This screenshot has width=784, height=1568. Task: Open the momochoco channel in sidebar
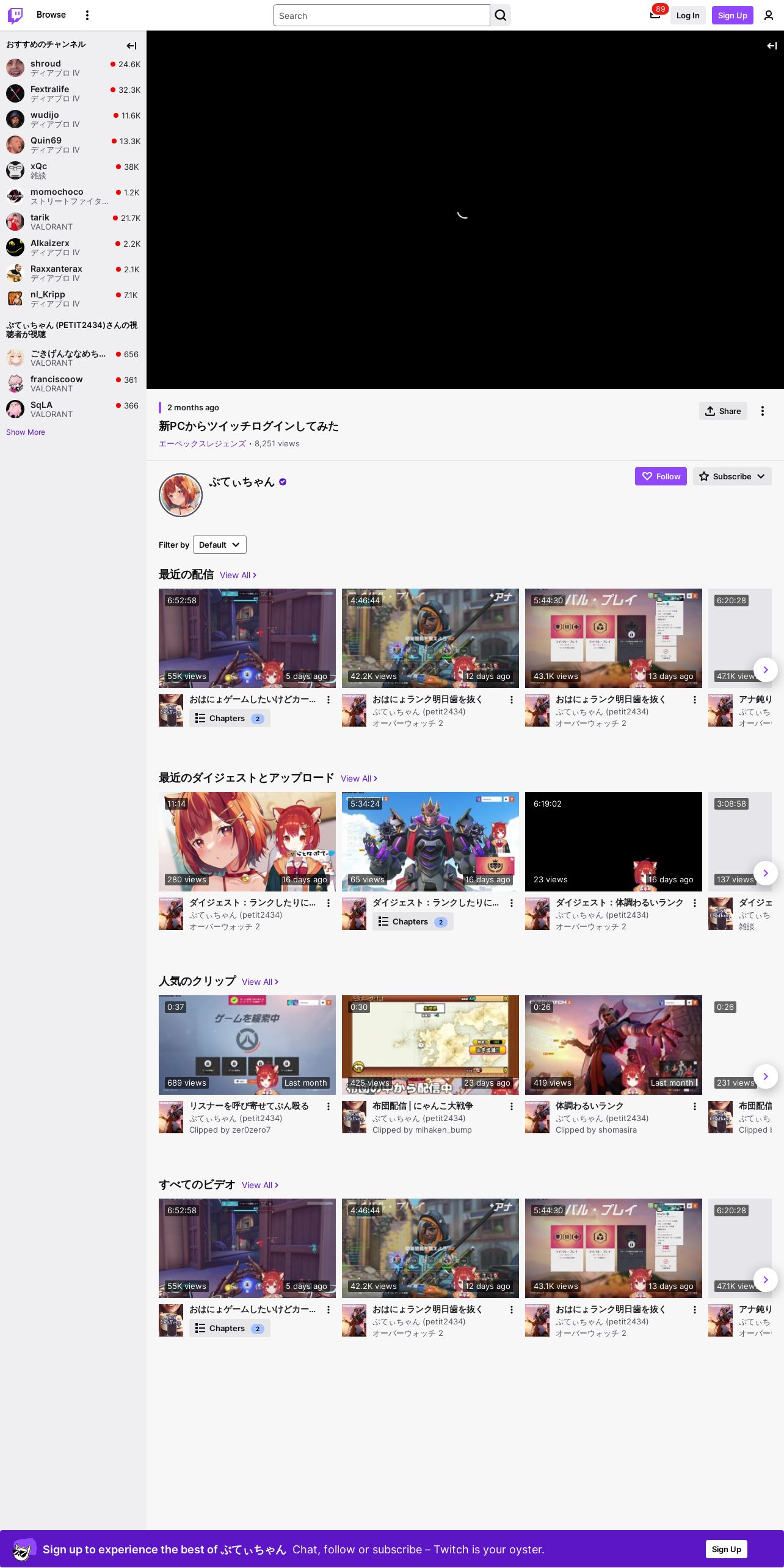[x=73, y=196]
